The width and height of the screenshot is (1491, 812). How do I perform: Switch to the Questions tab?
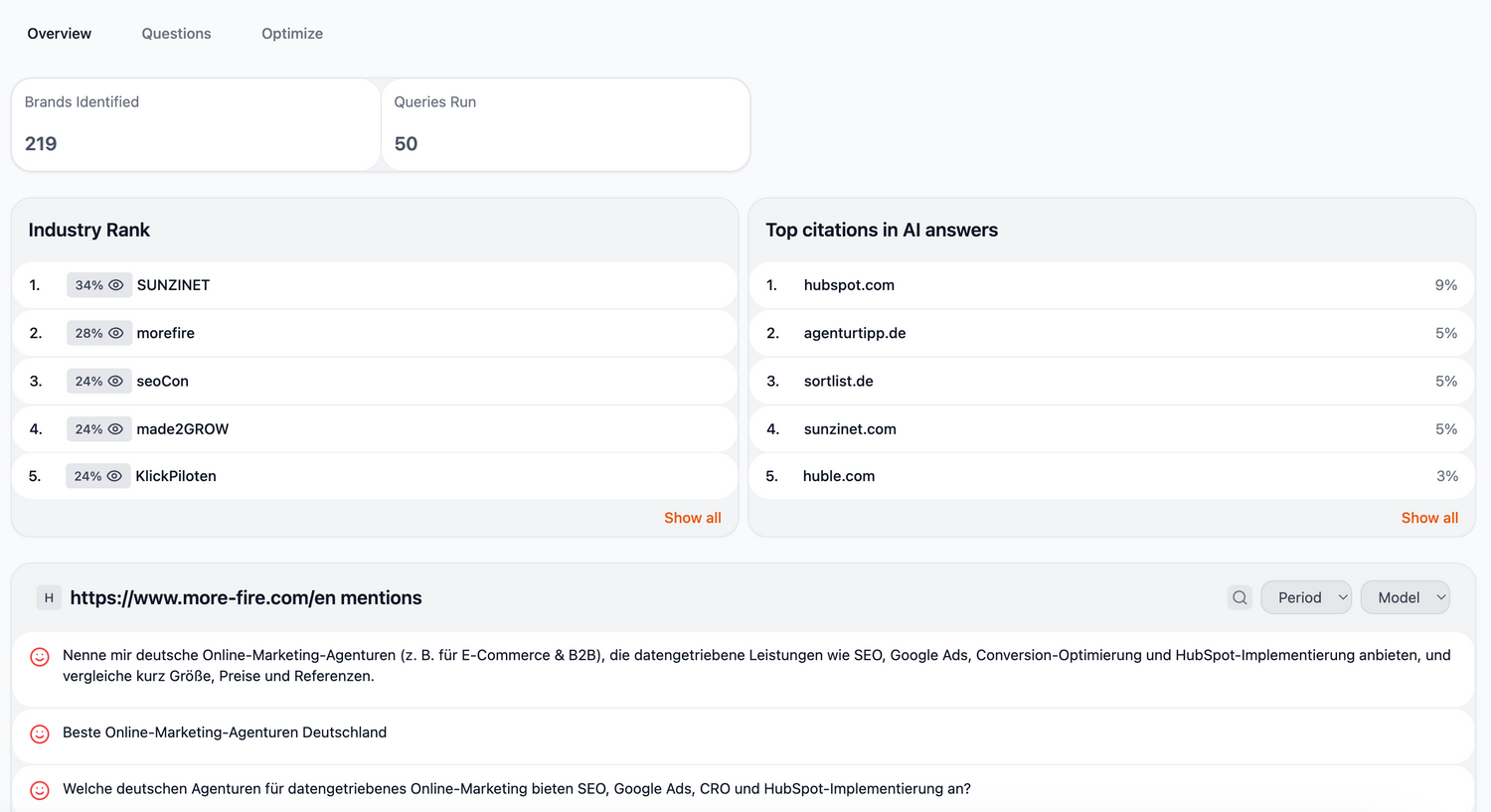point(176,34)
